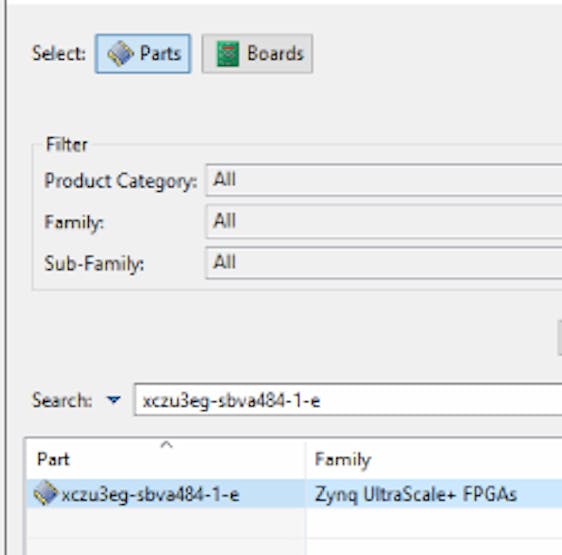Switch to Boards selection

point(257,54)
